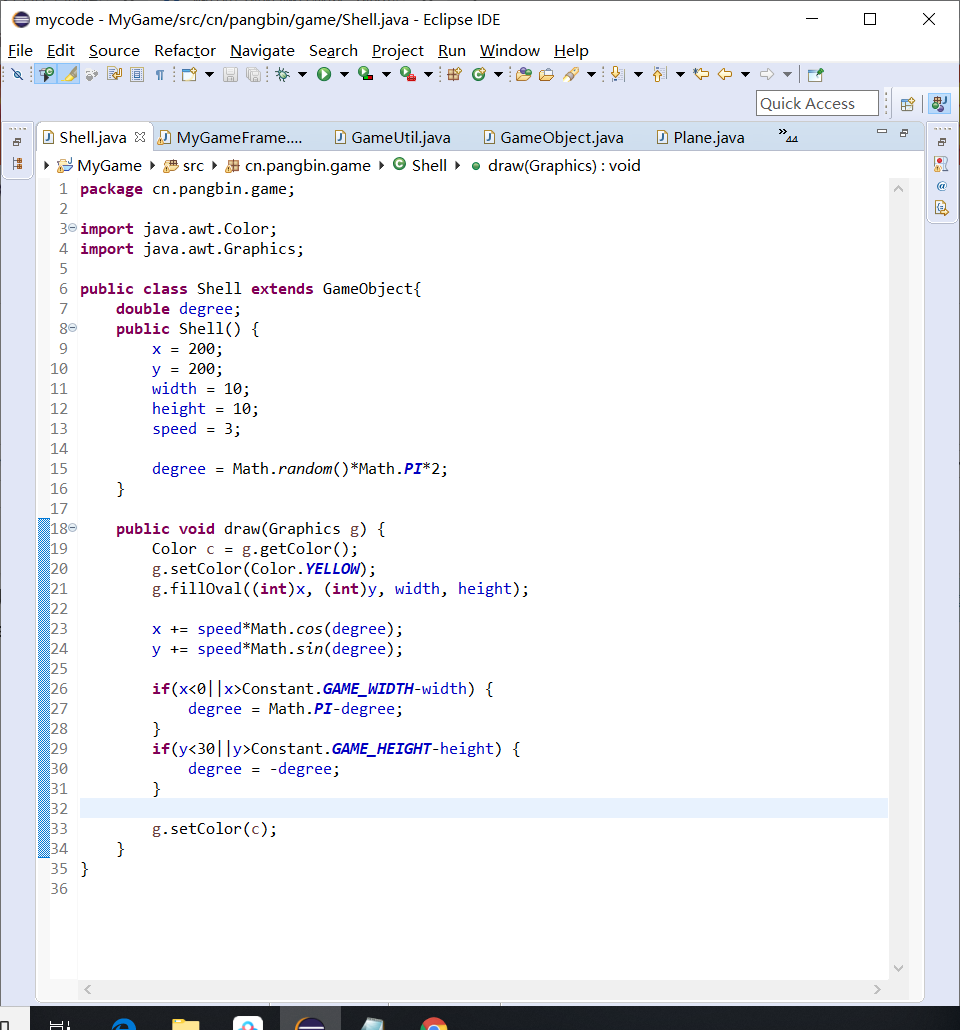Open the External Tools dropdown arrow
Viewport: 960px width, 1030px height.
(428, 74)
